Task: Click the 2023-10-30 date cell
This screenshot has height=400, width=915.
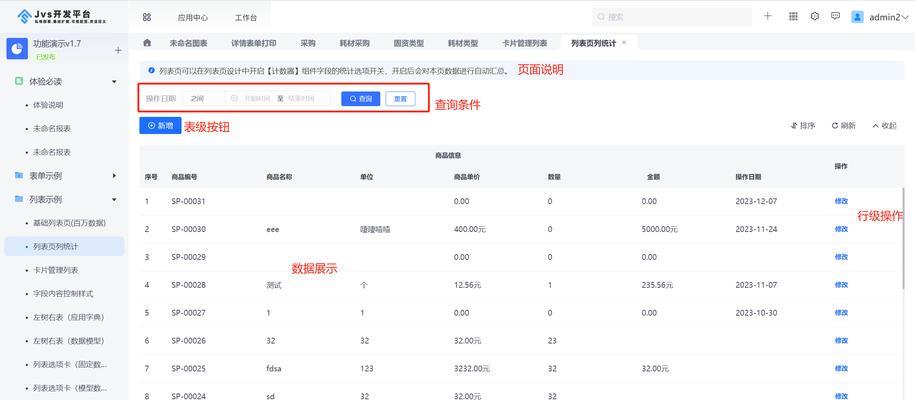Action: tap(756, 313)
